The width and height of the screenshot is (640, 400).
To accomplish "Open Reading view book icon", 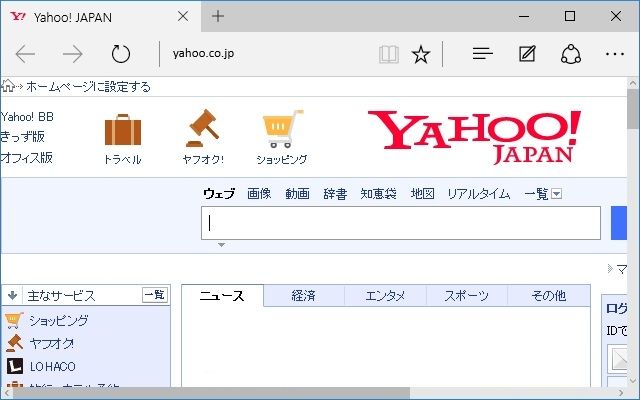I will 389,54.
